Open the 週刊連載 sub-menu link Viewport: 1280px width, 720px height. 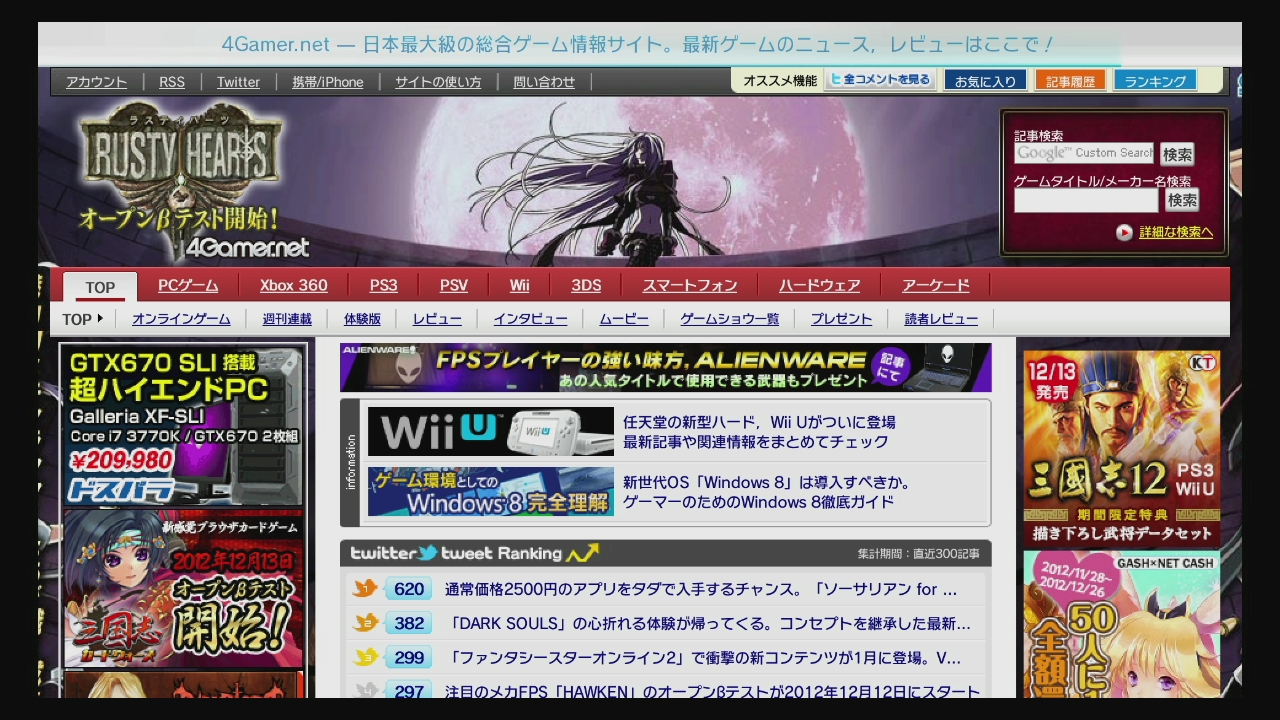(287, 319)
